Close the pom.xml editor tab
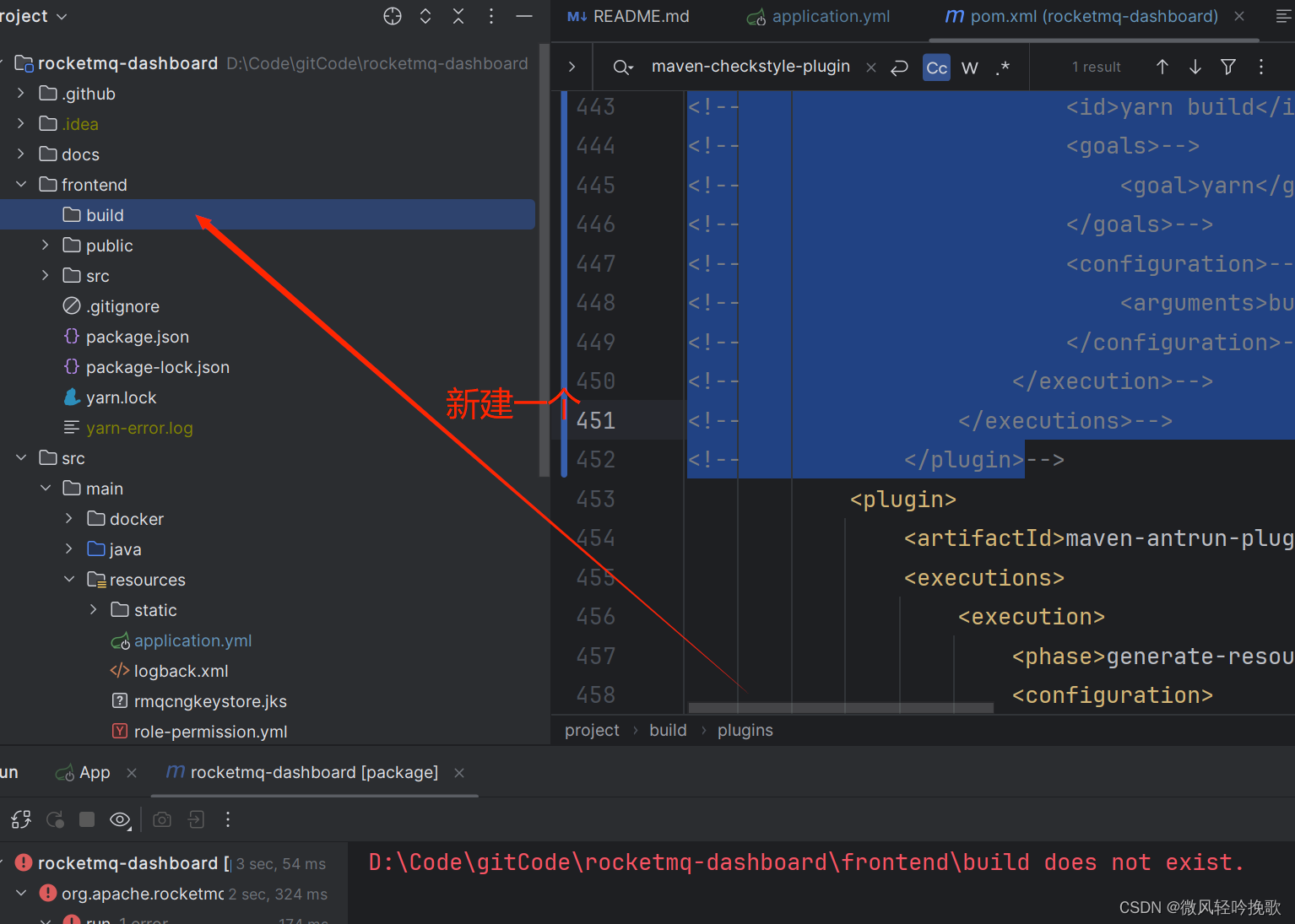 click(1239, 16)
